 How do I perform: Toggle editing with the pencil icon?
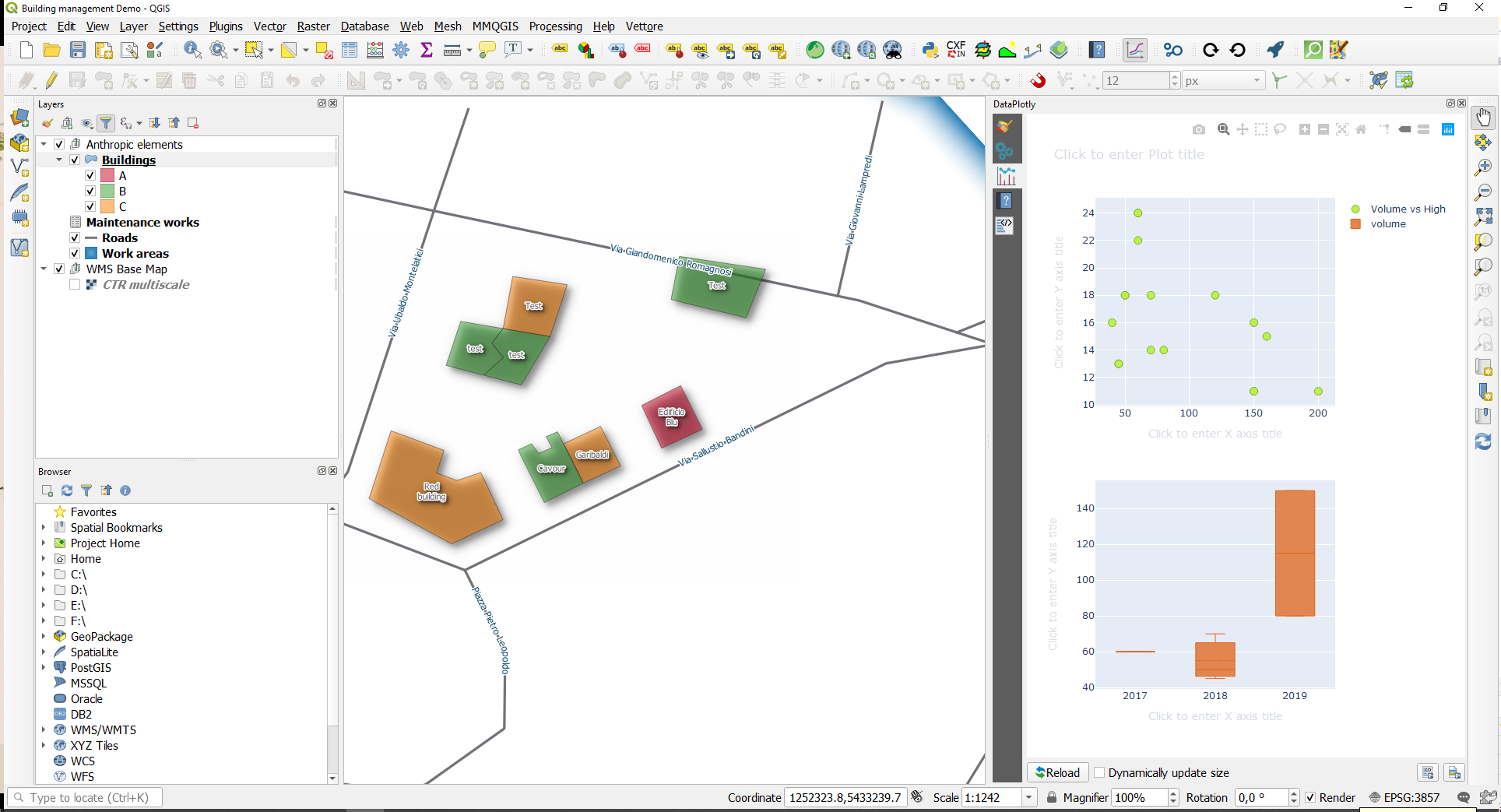51,80
